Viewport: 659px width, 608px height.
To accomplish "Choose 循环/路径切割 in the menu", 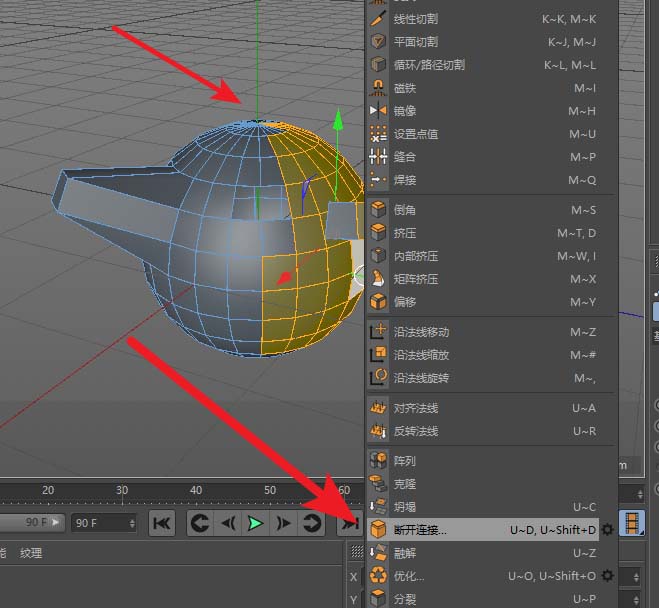I will tap(428, 65).
